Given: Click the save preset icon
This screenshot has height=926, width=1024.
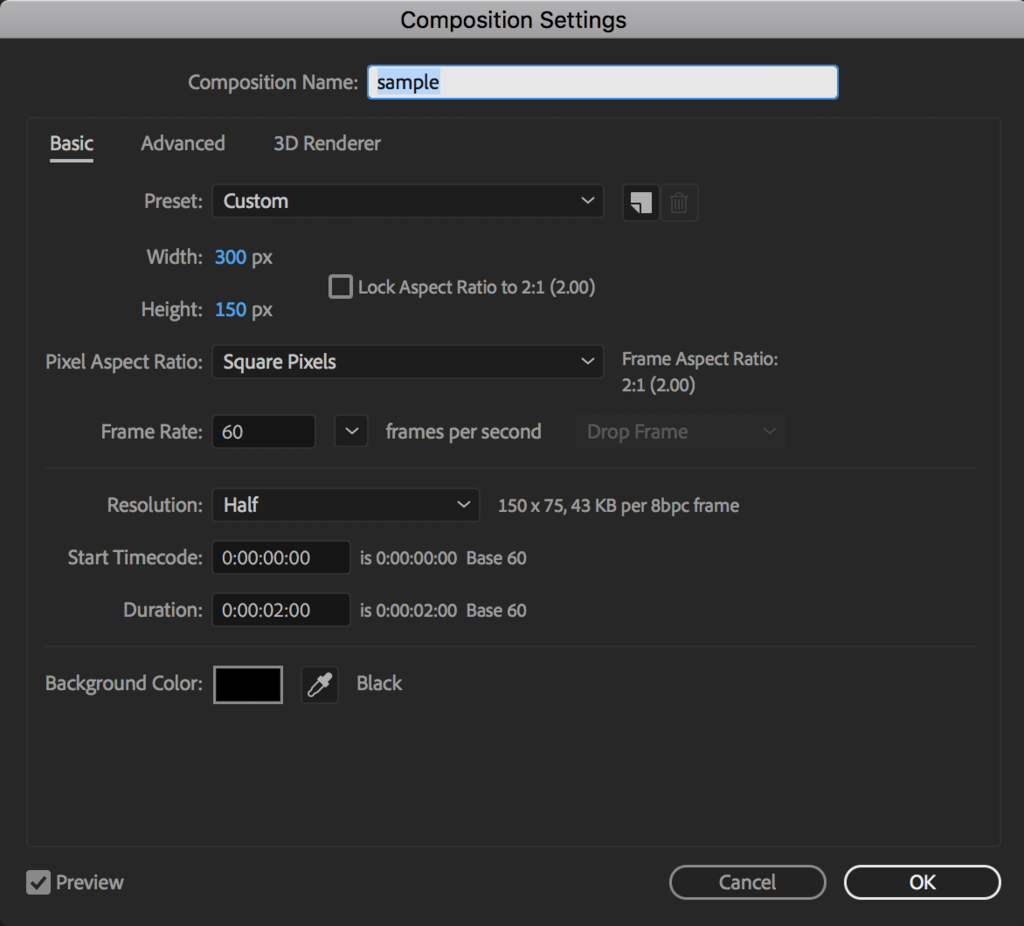Looking at the screenshot, I should [641, 202].
